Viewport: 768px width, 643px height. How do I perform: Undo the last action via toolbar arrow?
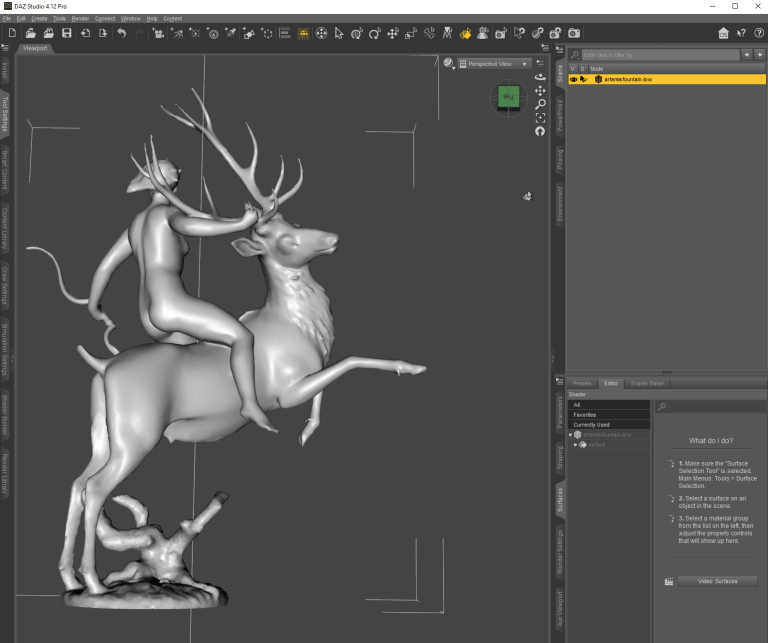(121, 33)
